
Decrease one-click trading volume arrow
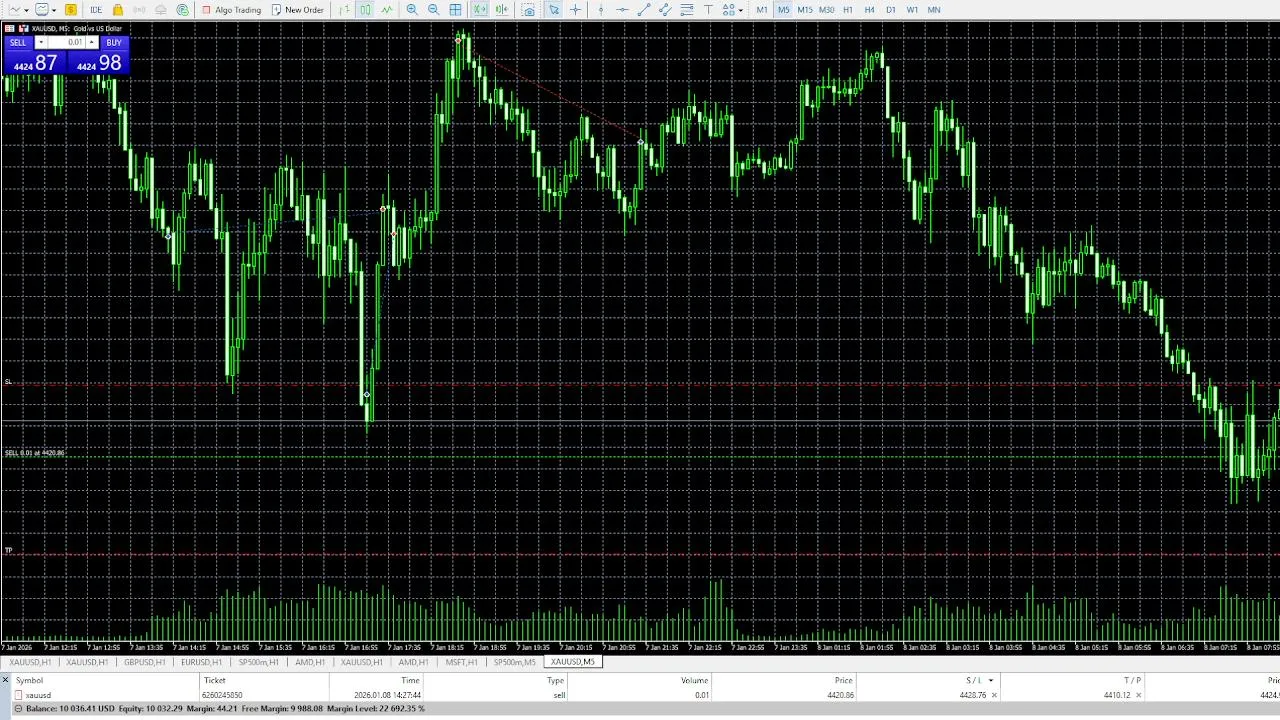coord(41,42)
